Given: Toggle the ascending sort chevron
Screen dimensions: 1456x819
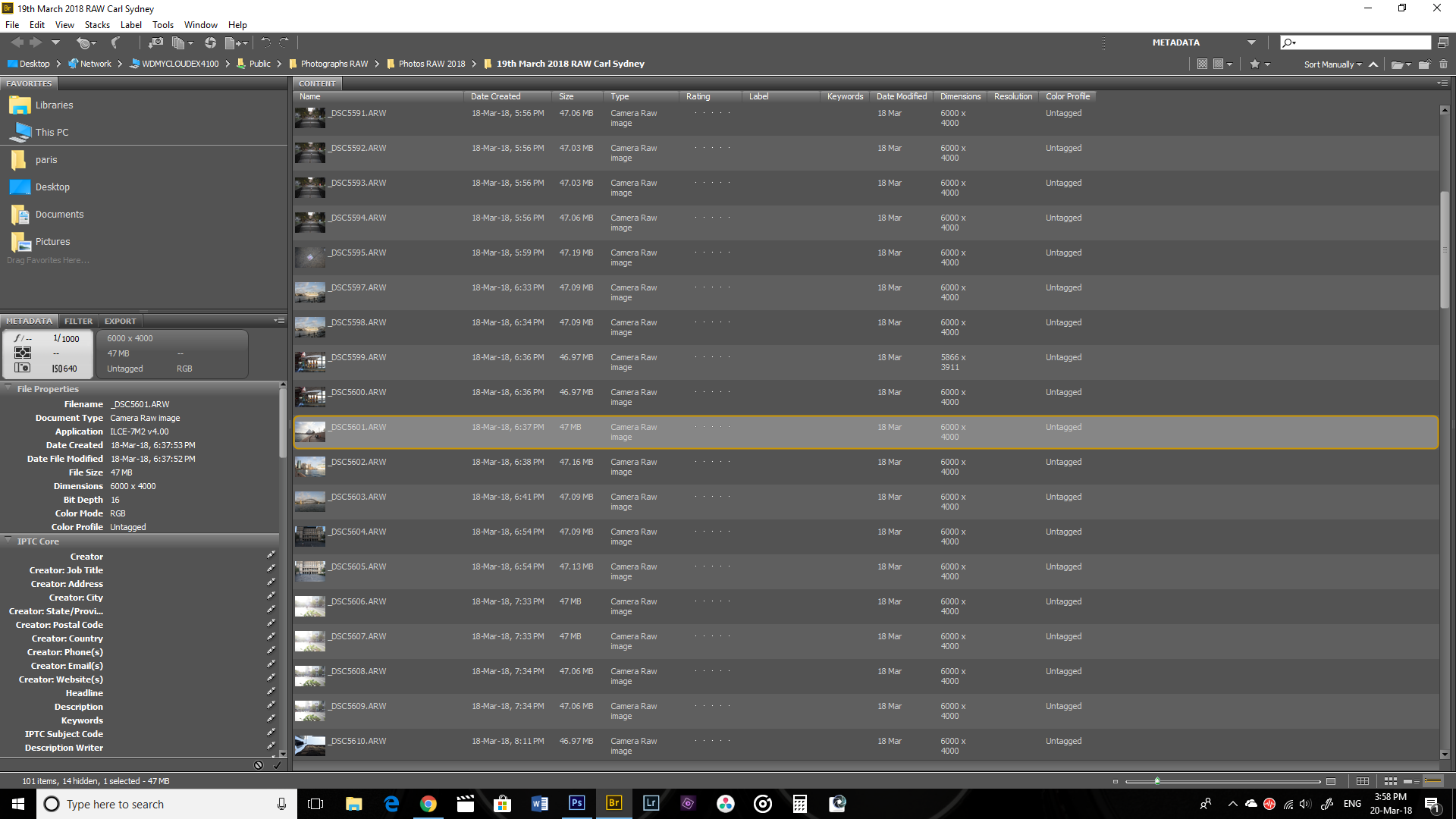Looking at the screenshot, I should point(1373,64).
